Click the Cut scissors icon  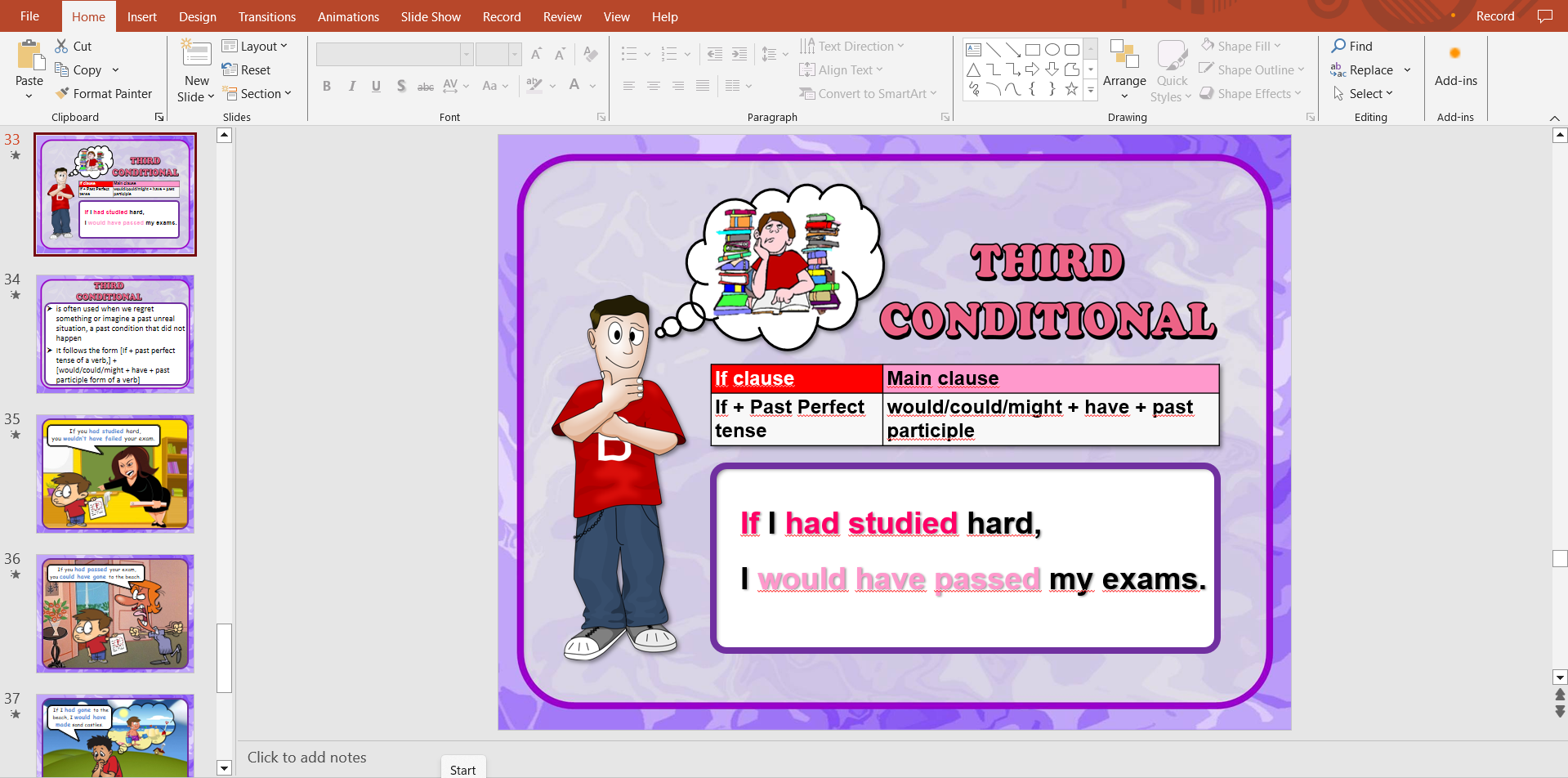tap(62, 47)
